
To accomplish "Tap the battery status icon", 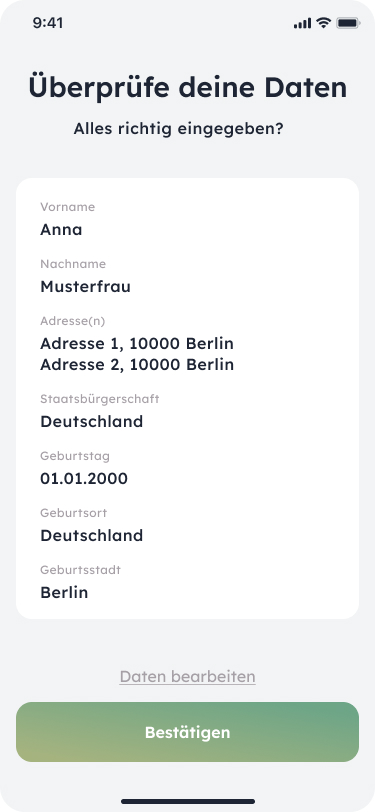I will [x=348, y=23].
